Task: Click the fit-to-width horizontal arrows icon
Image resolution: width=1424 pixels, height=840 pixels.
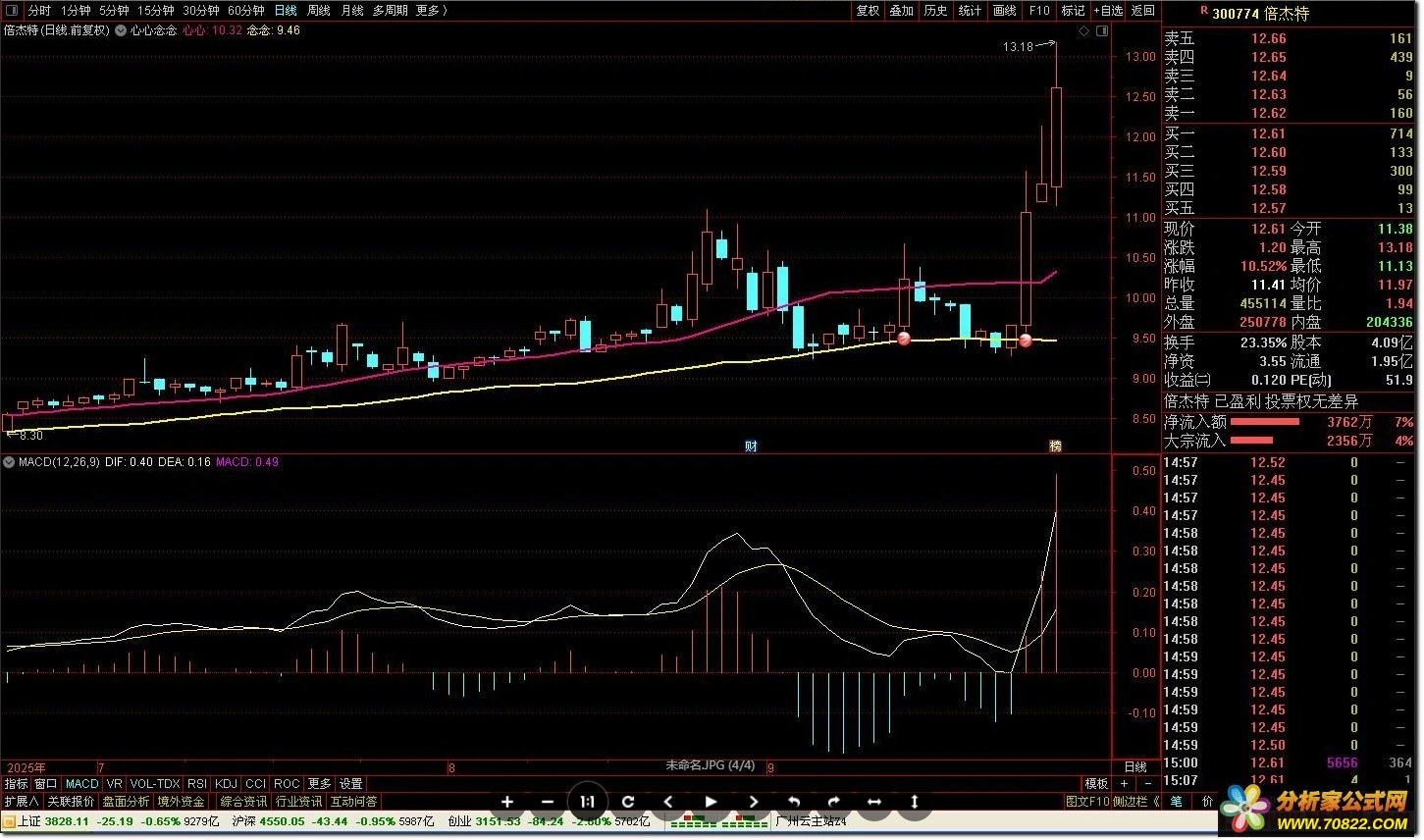Action: (873, 802)
